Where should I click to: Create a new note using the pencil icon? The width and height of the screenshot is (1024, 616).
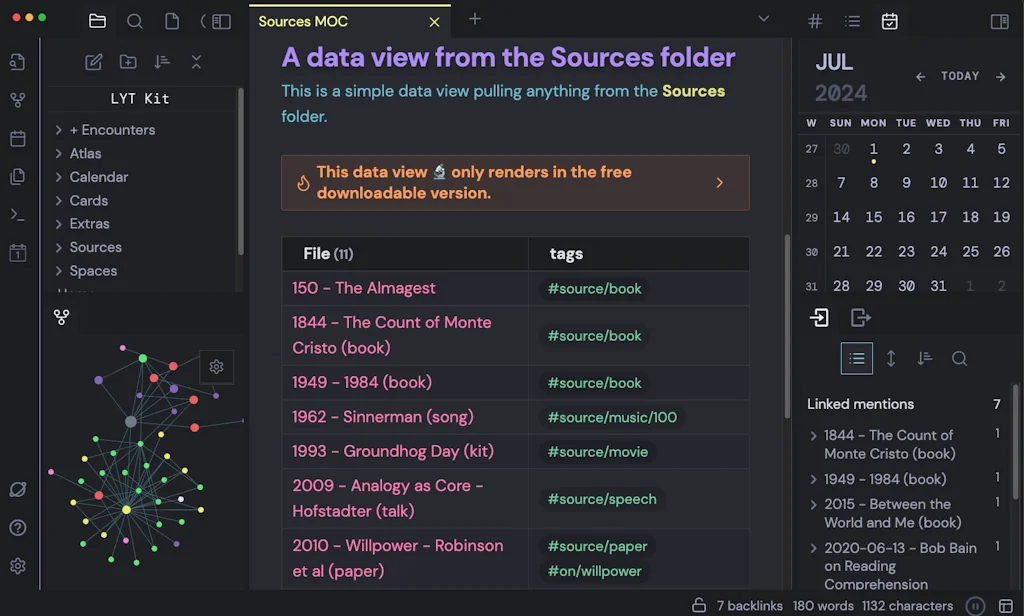[x=93, y=62]
